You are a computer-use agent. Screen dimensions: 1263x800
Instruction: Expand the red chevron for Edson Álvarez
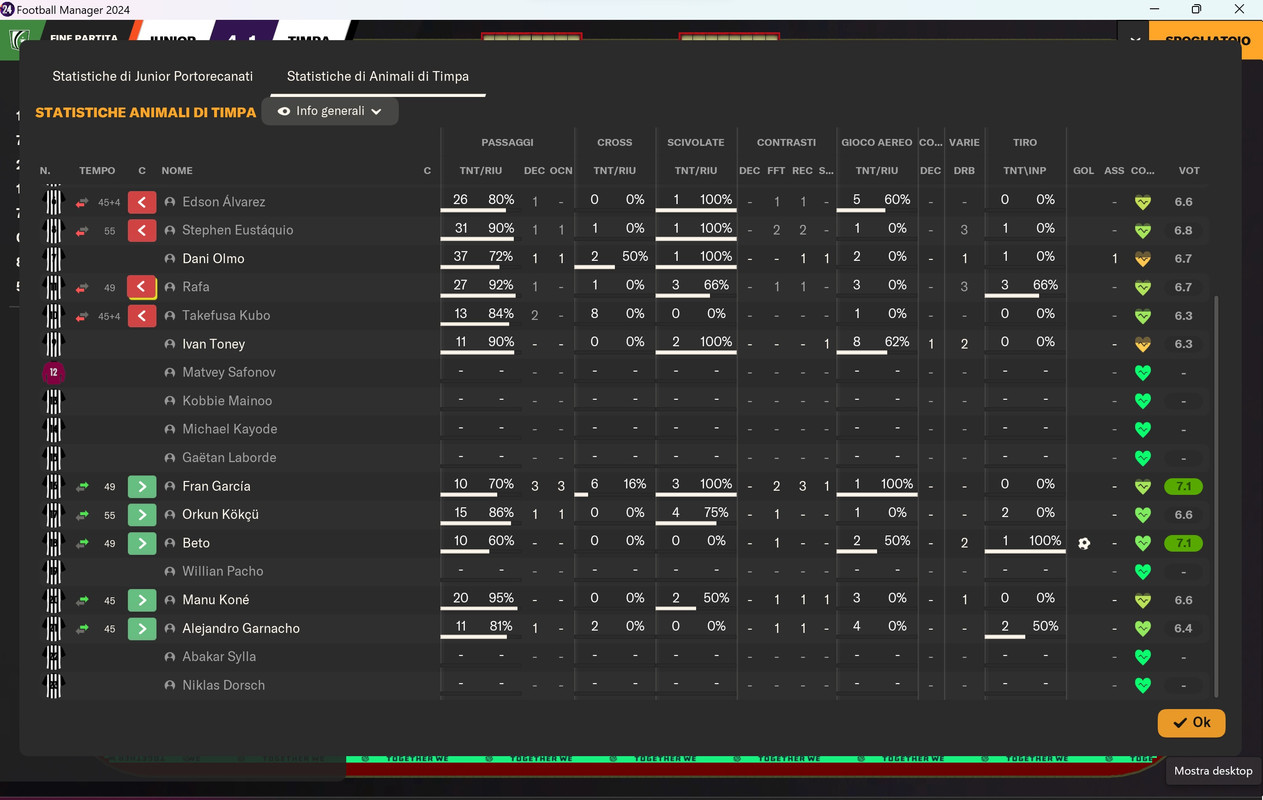point(142,202)
